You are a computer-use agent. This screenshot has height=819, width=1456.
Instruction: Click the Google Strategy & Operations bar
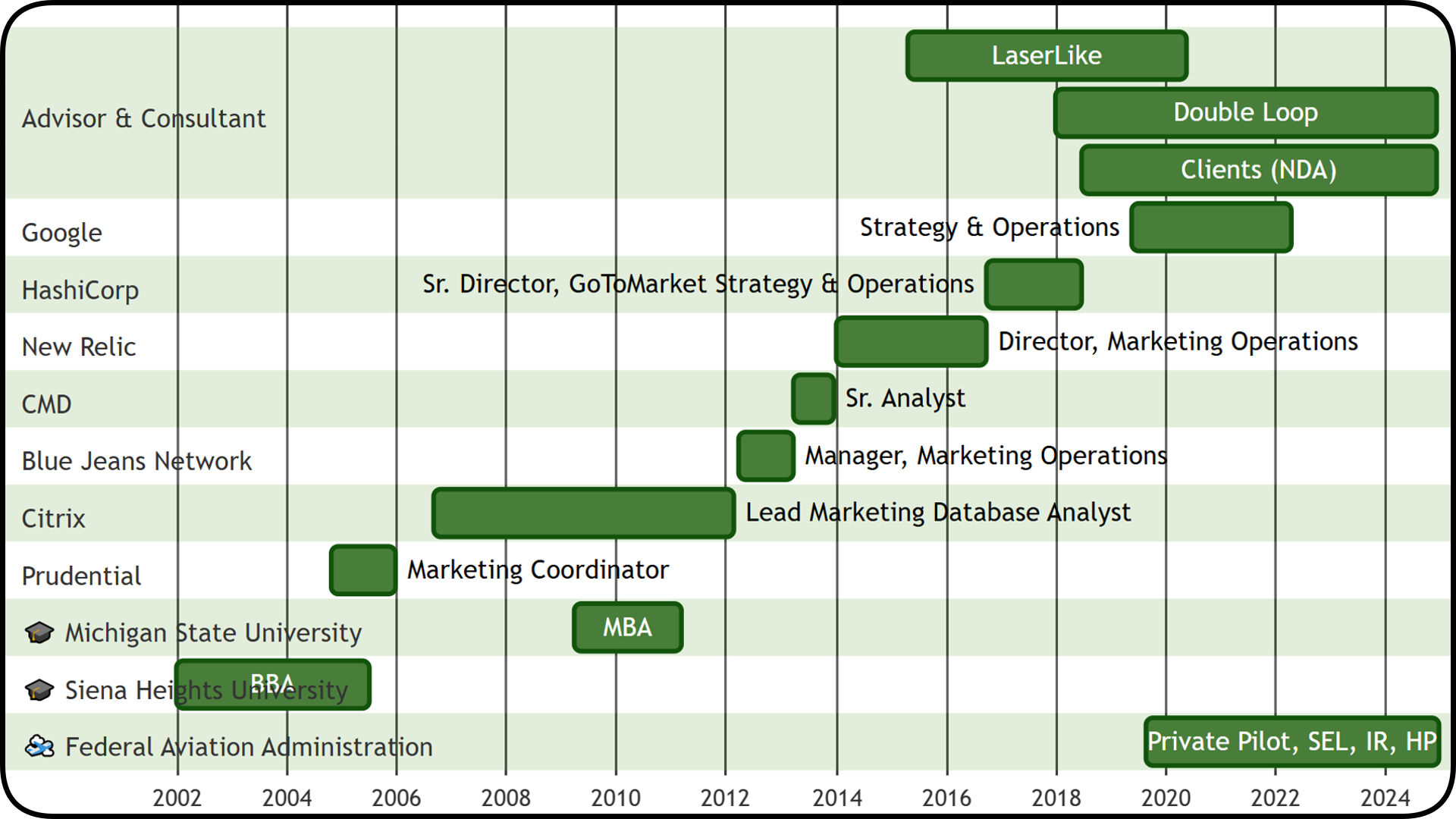click(x=1211, y=227)
